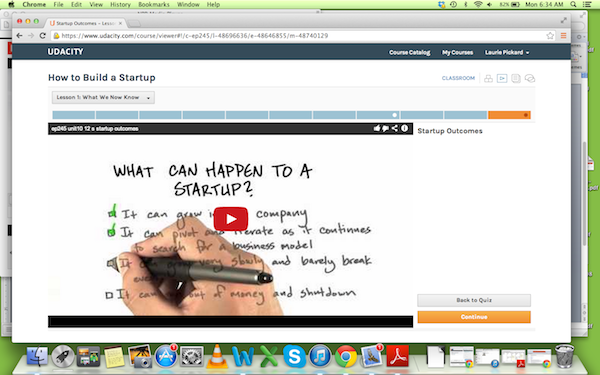Viewport: 600px width, 375px height.
Task: Jump to the first lesson progress segment
Action: [x=73, y=115]
